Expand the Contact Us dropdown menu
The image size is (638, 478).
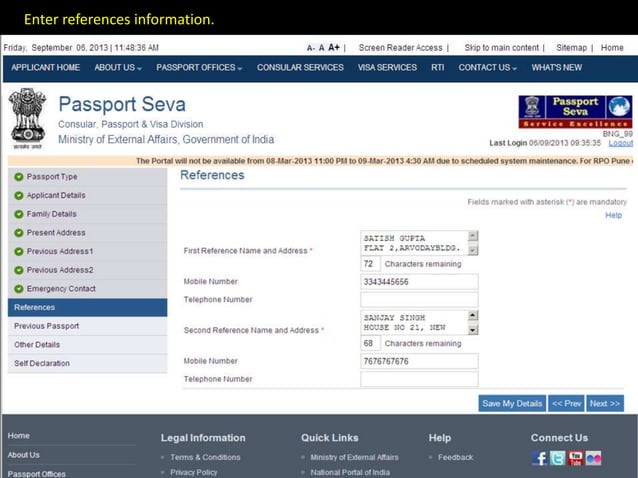(487, 68)
